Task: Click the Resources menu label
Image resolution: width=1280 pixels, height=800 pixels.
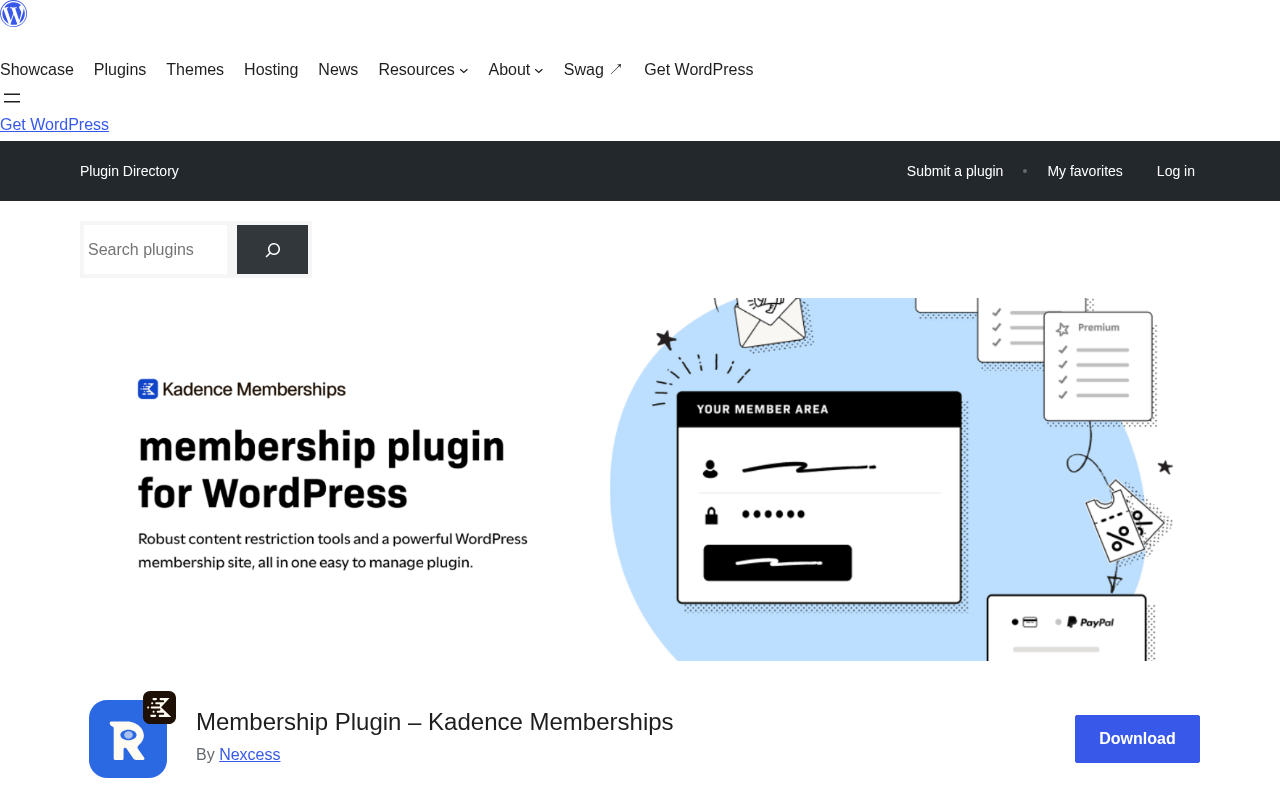Action: [416, 70]
